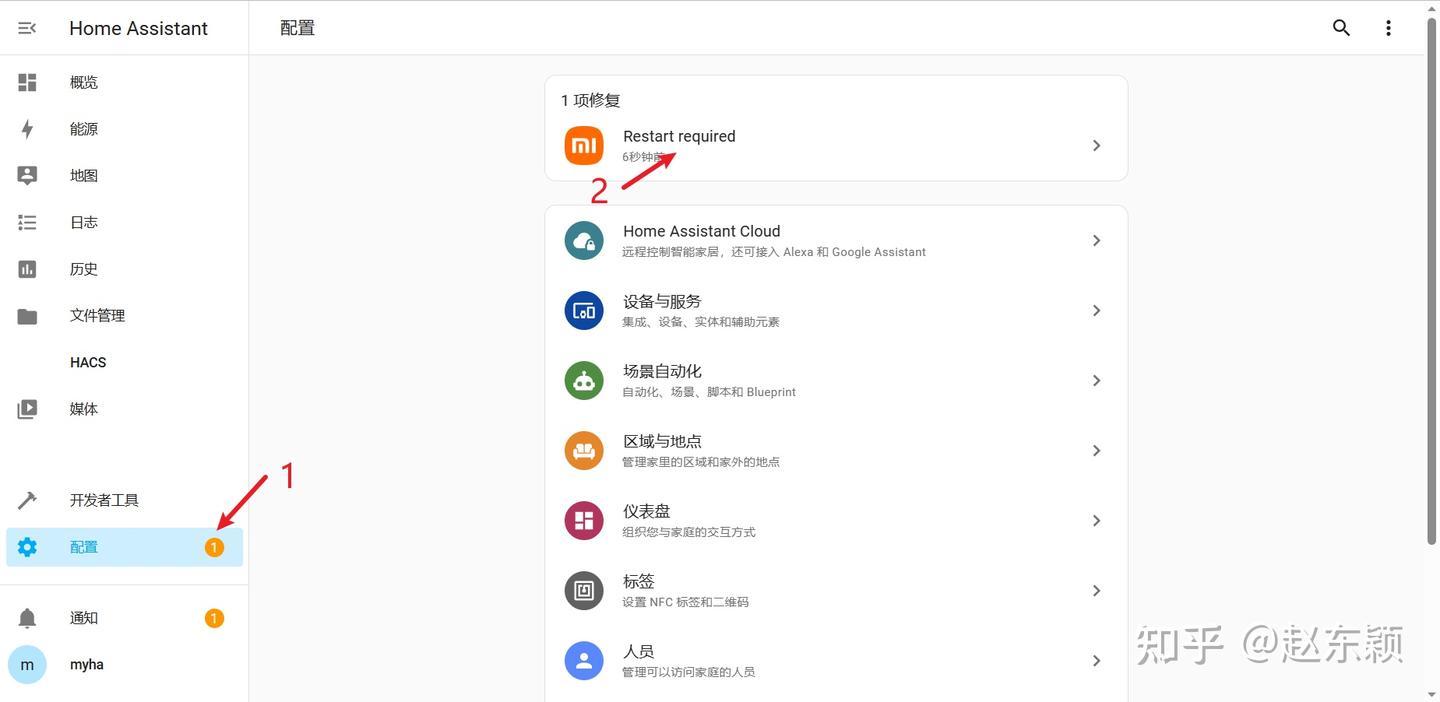Image resolution: width=1440 pixels, height=702 pixels.
Task: Click the 能源 lightning bolt icon
Action: tap(27, 129)
